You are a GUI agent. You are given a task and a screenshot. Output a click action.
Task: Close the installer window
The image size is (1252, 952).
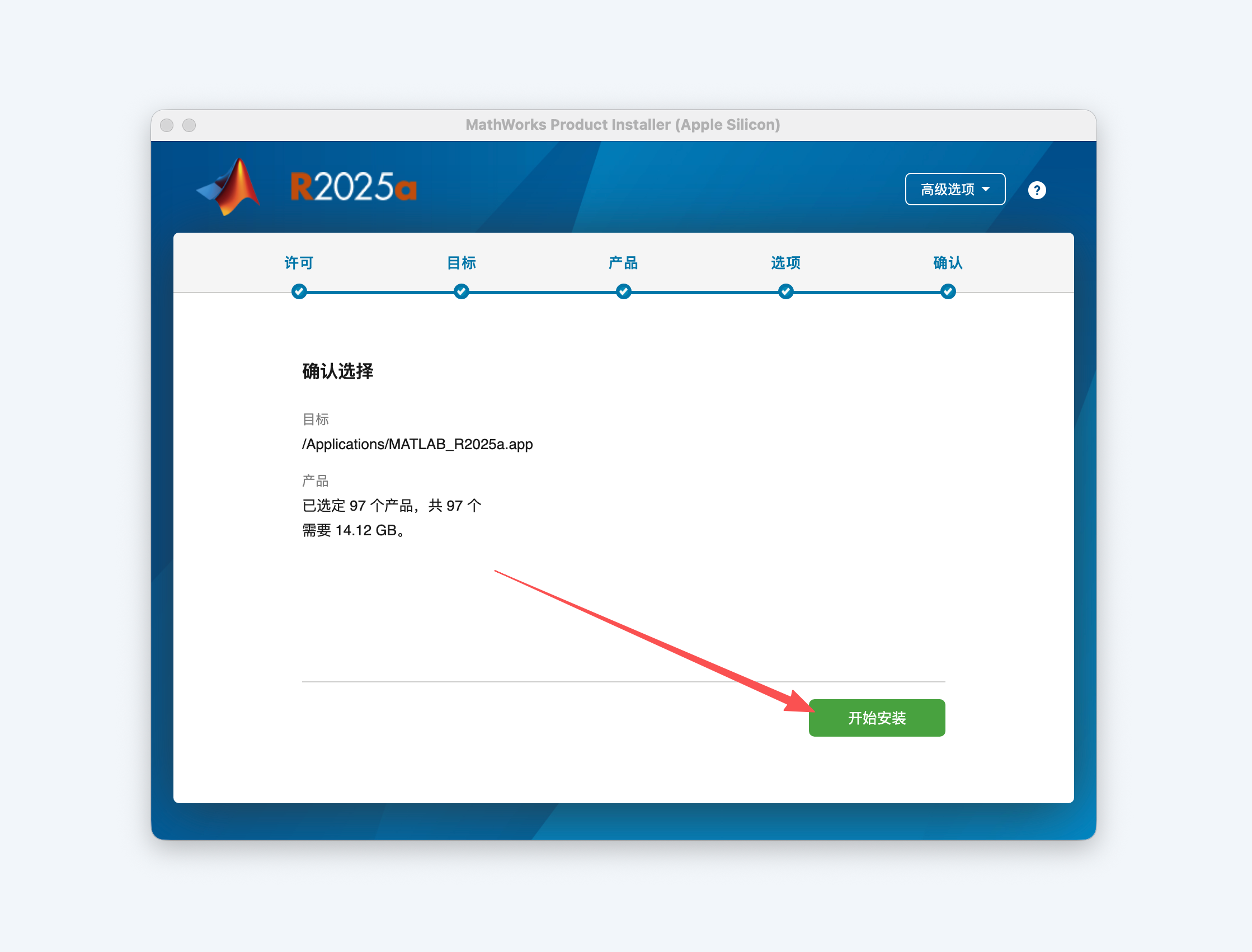point(167,125)
